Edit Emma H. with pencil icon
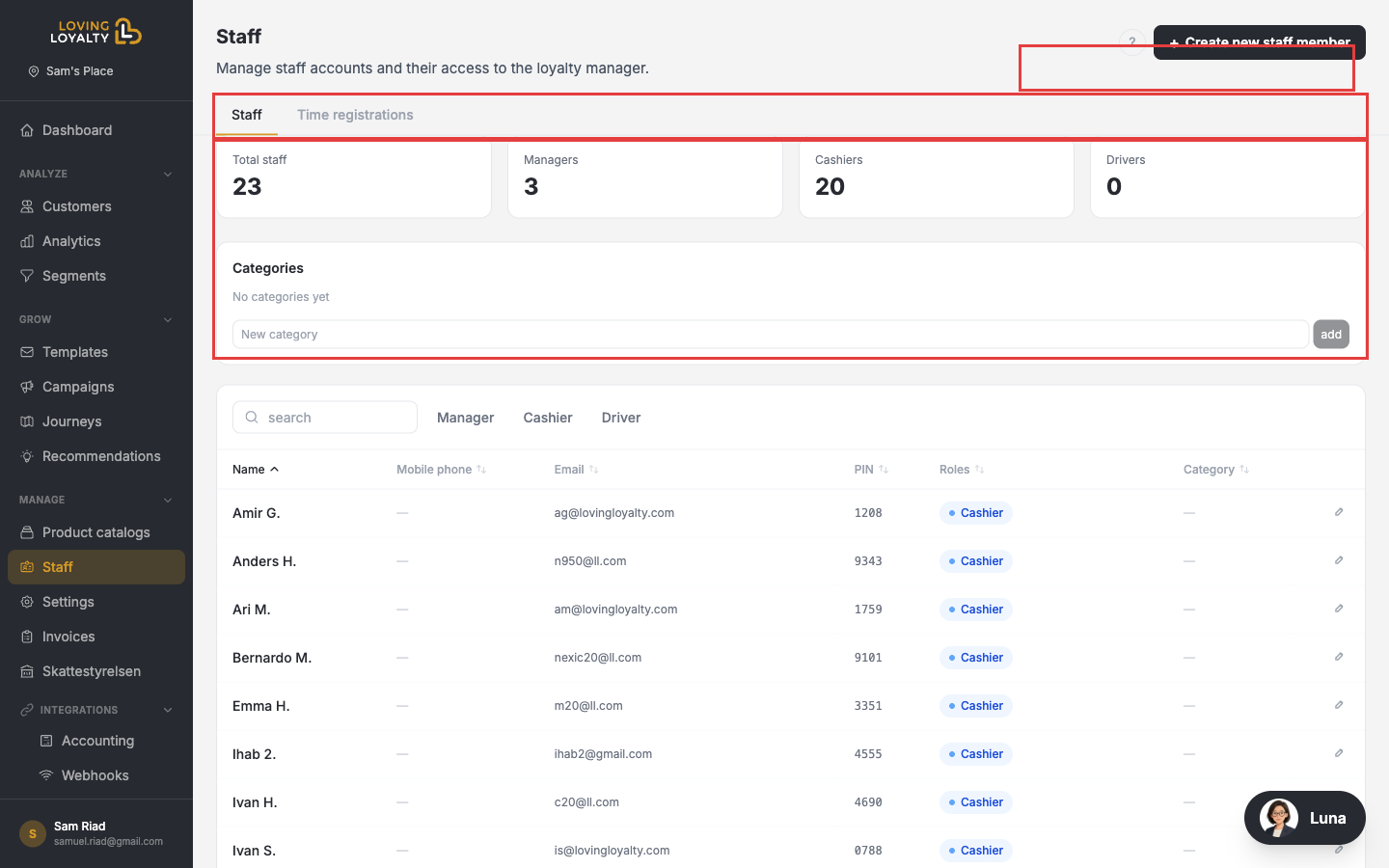 pos(1339,705)
